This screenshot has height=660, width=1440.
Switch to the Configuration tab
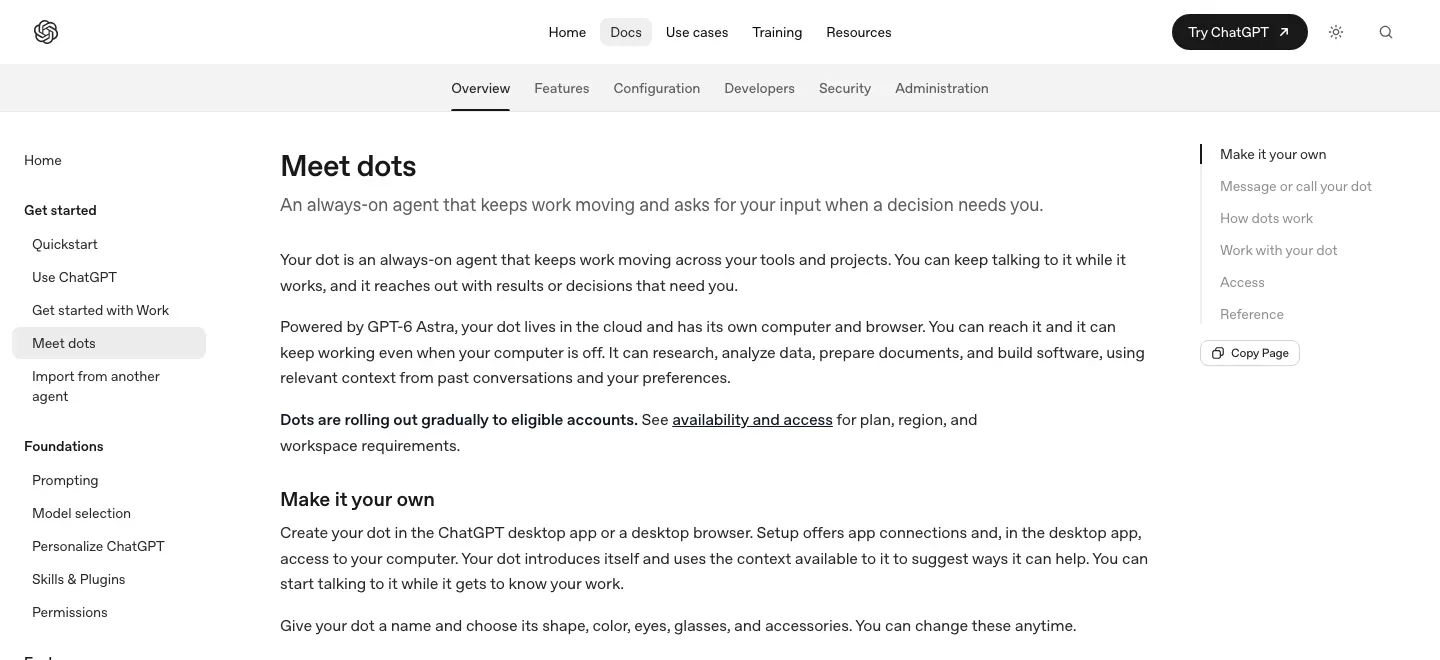(x=657, y=88)
